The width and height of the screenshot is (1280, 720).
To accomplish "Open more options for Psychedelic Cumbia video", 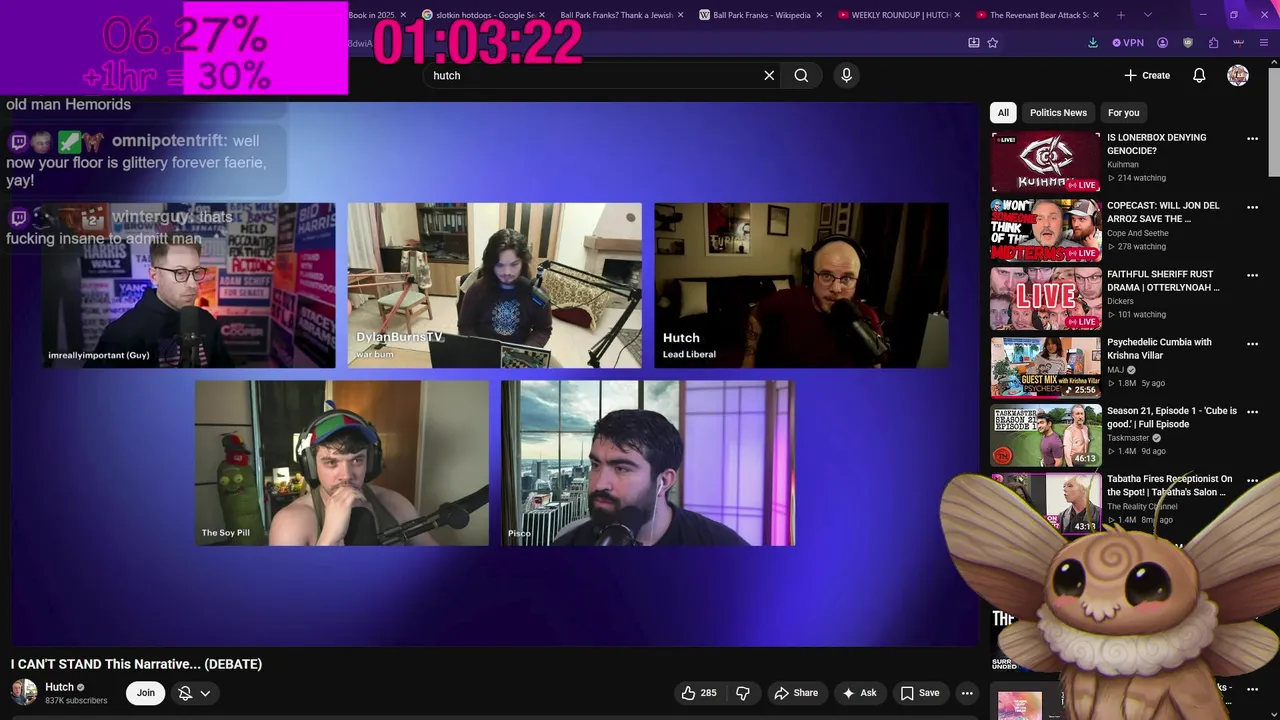I will (x=1252, y=343).
